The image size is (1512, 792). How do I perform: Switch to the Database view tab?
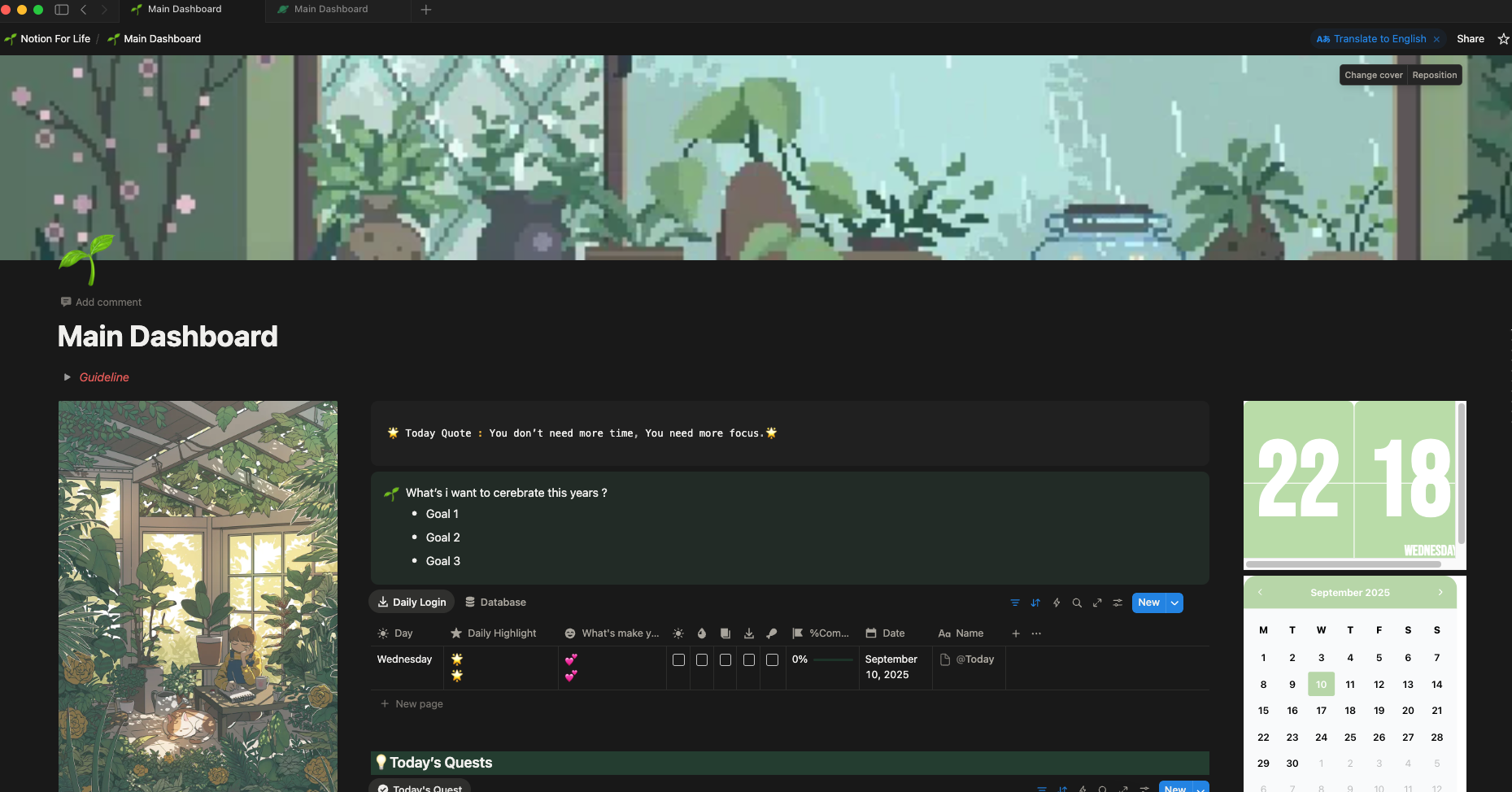pyautogui.click(x=495, y=603)
